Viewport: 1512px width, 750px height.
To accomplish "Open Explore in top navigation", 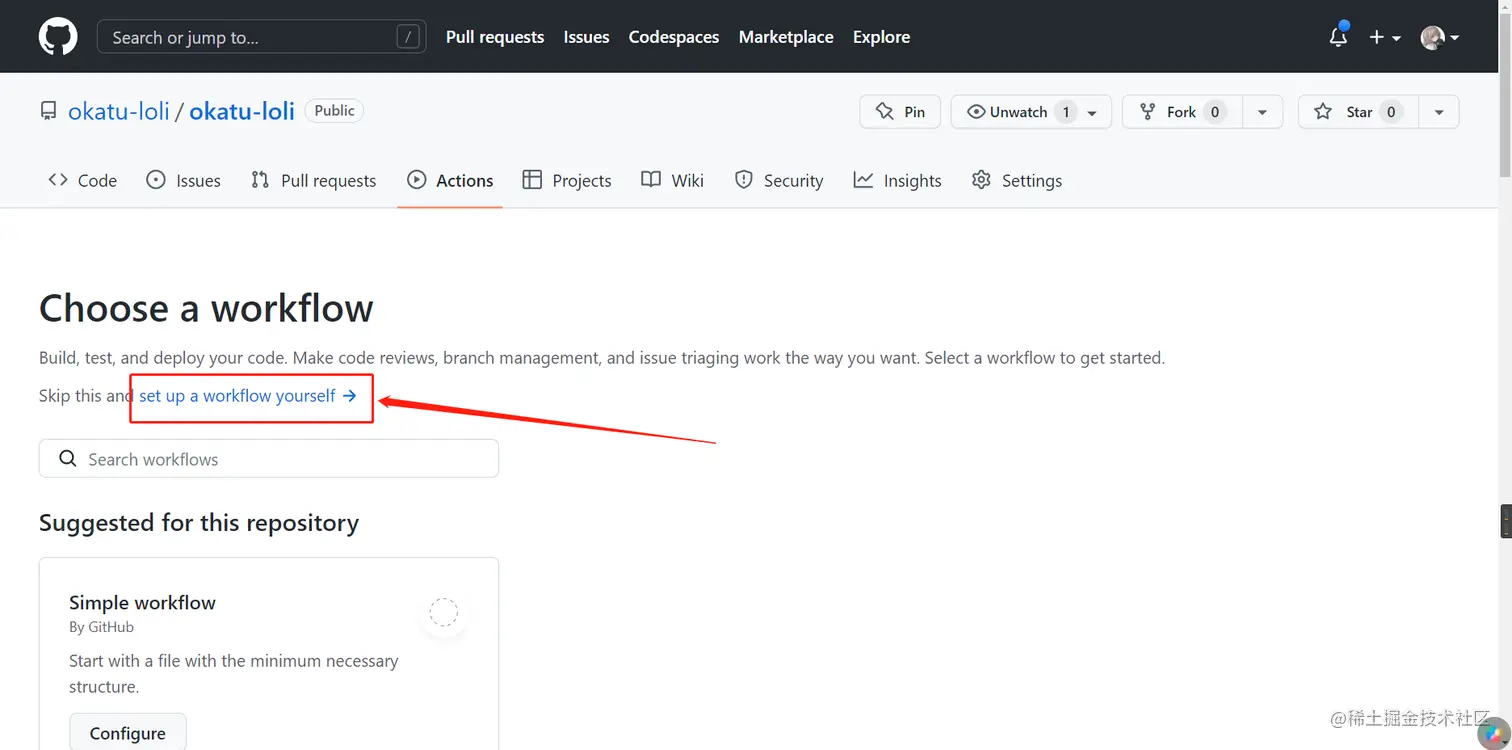I will [881, 37].
